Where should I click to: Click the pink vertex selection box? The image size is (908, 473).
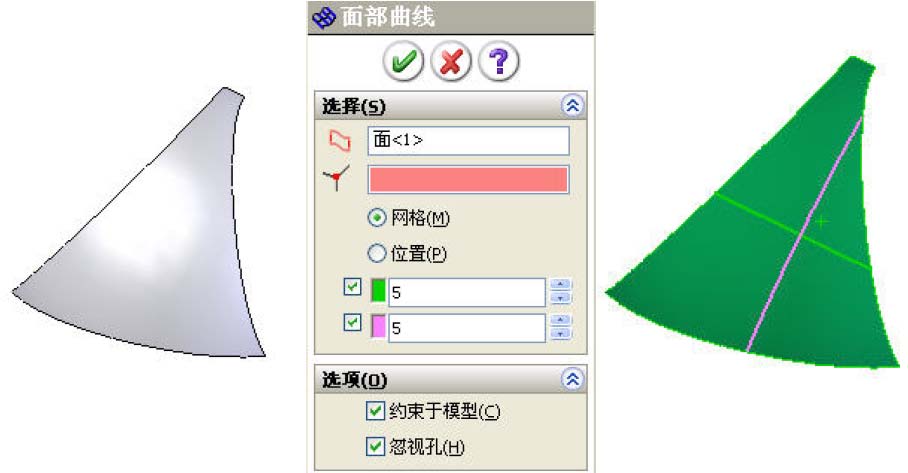[x=468, y=179]
